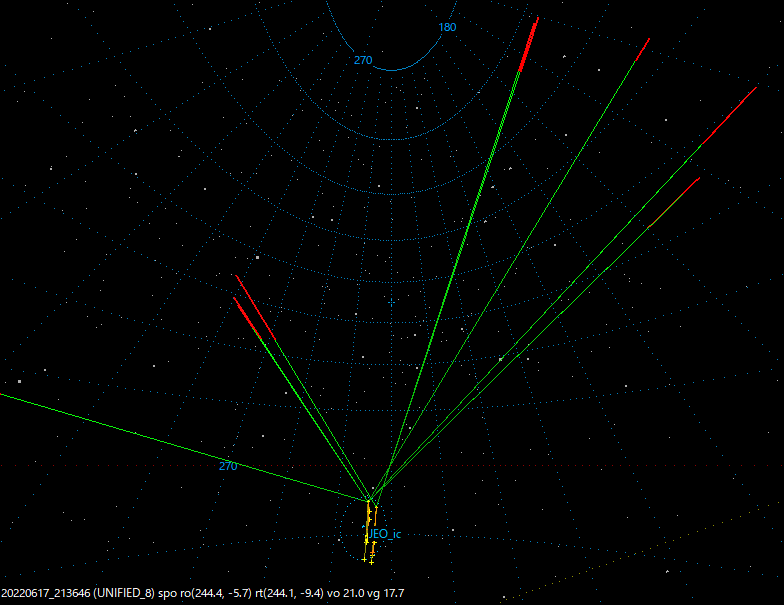Click the "270" label on the horizon line

[x=228, y=466]
